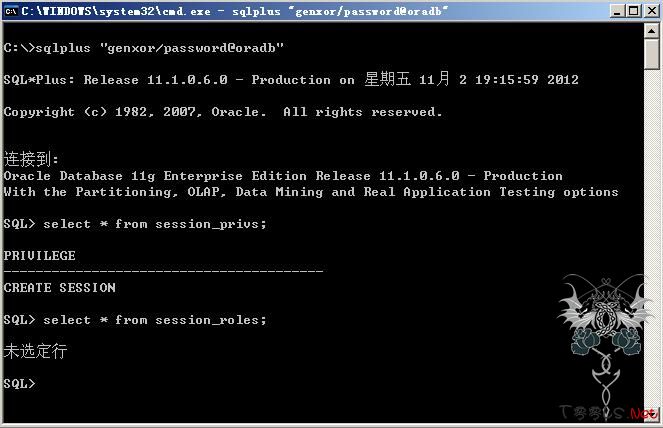Click 'select * from session_privs;' query

coord(155,224)
